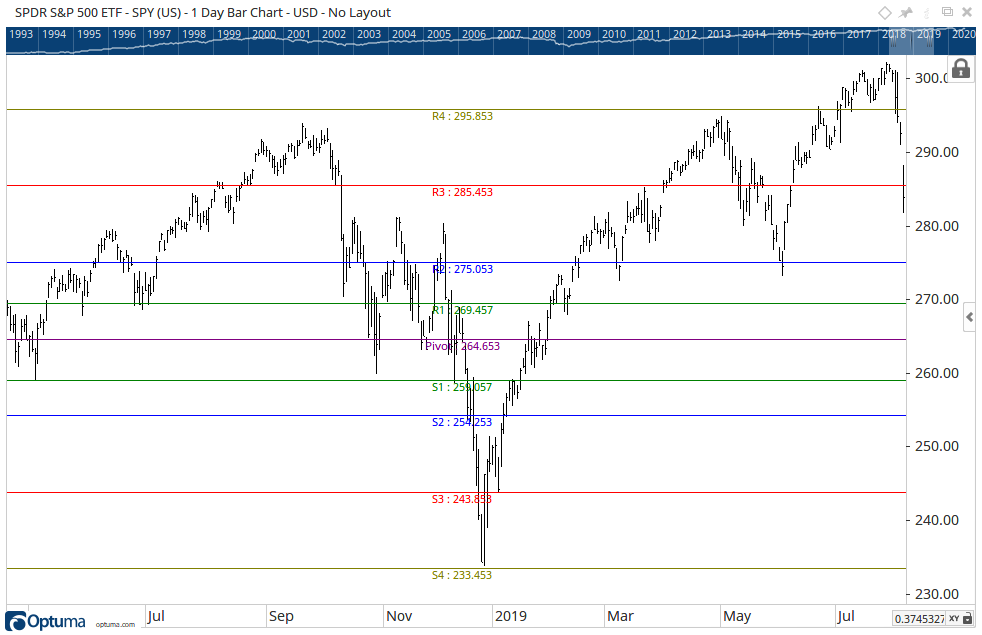
Task: Jump to 1999 in the year strip
Action: click(x=229, y=34)
